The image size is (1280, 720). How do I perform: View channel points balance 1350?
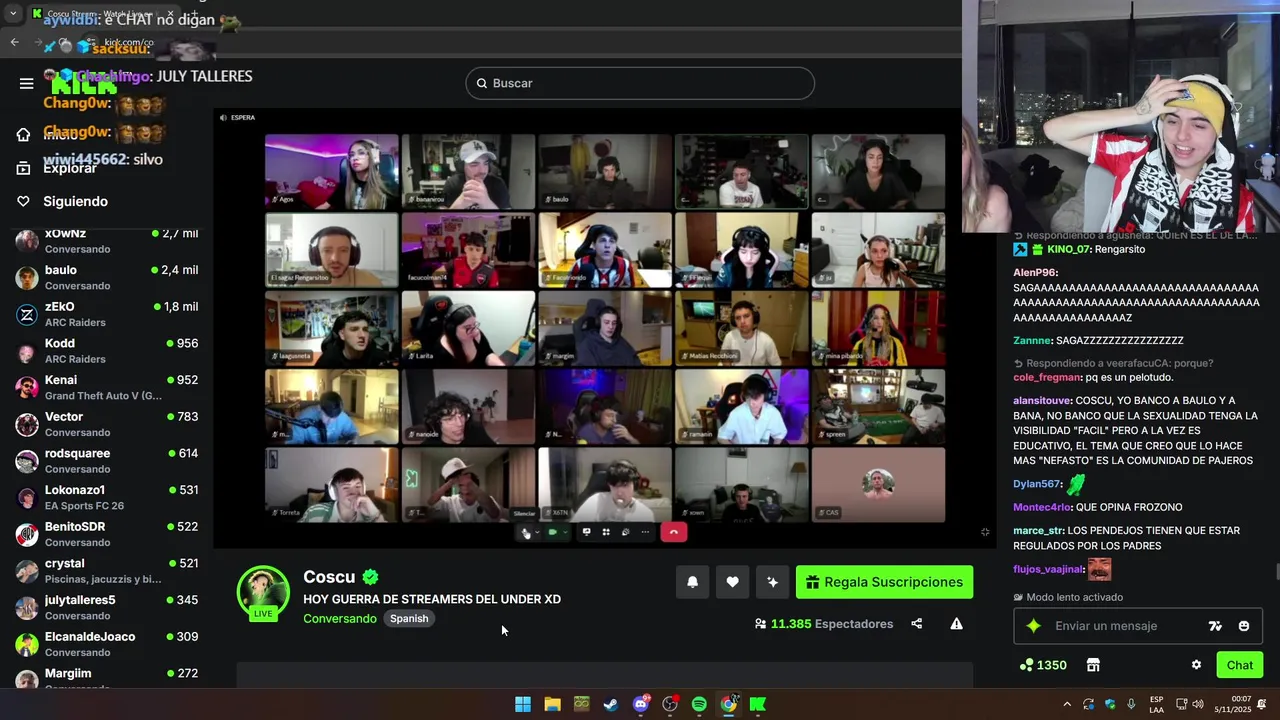(1043, 665)
